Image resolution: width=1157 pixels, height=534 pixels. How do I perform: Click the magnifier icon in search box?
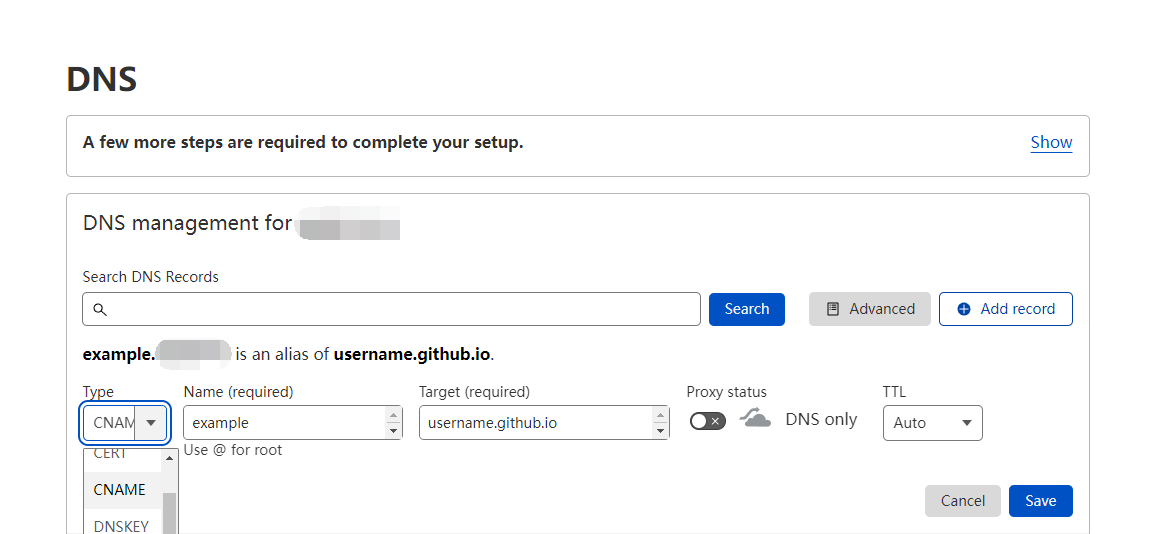(x=99, y=310)
